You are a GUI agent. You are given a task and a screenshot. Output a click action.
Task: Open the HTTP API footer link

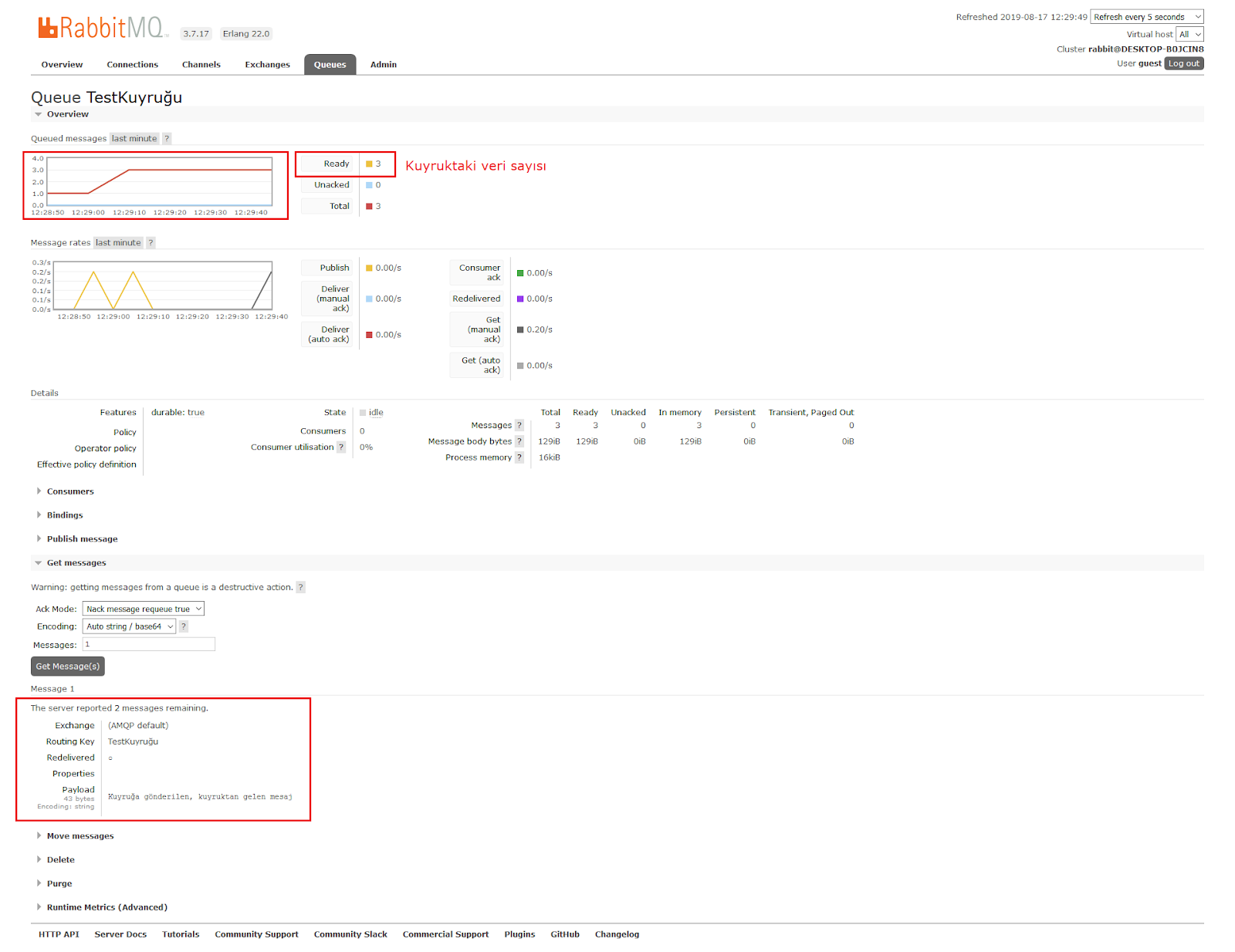pyautogui.click(x=59, y=935)
